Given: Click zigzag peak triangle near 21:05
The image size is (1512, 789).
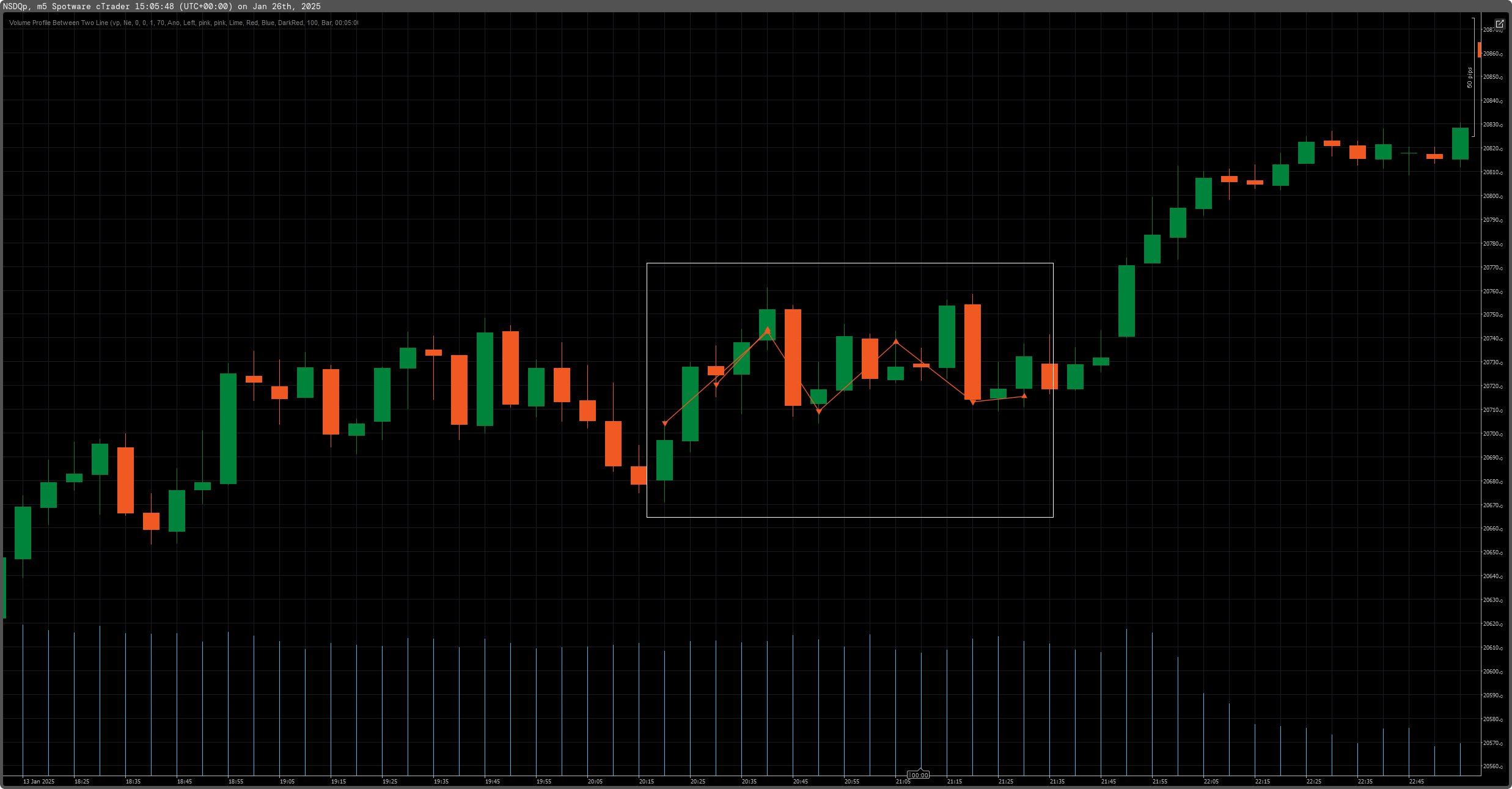Looking at the screenshot, I should 896,342.
